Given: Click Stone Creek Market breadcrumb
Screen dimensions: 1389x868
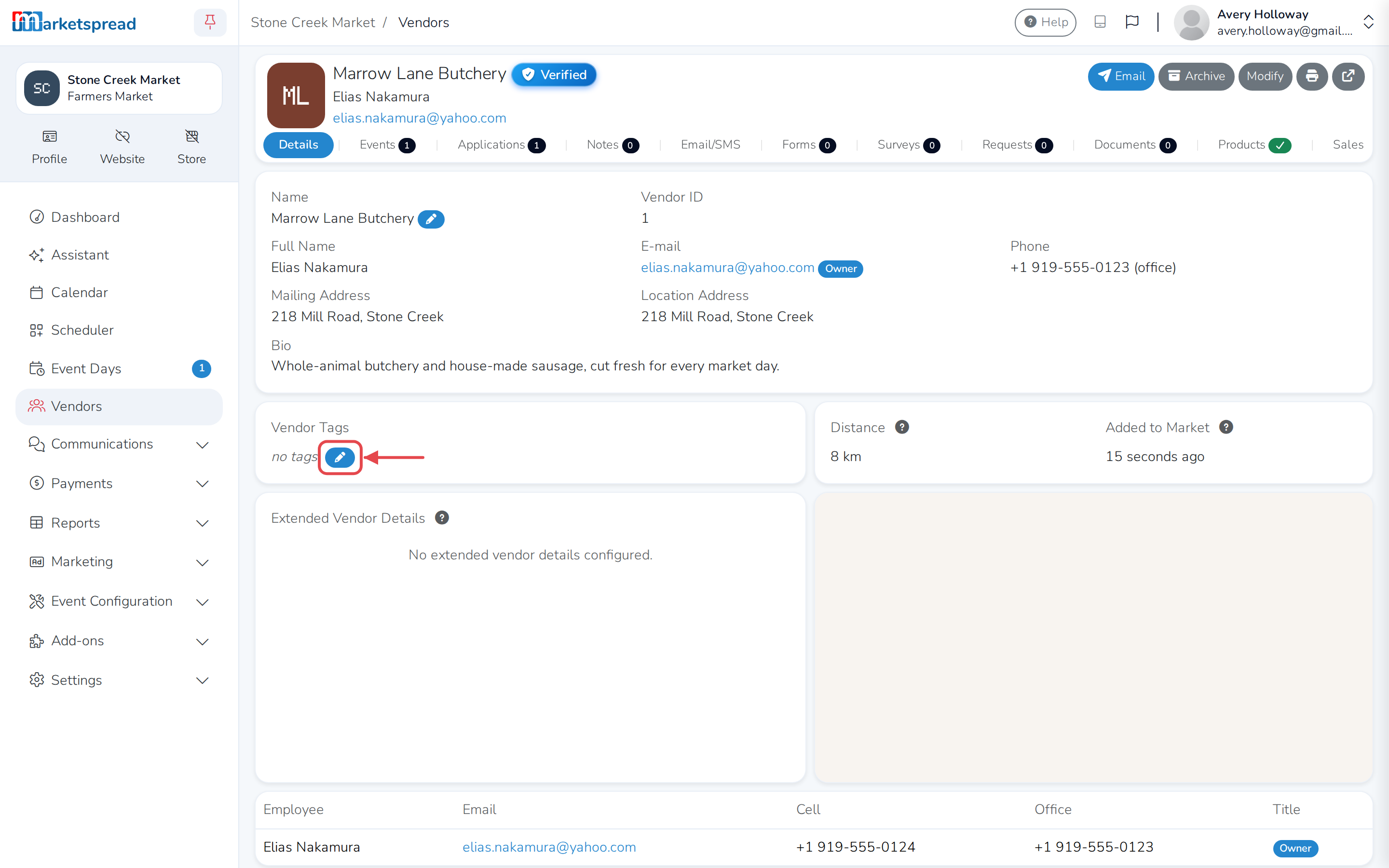Looking at the screenshot, I should 312,22.
